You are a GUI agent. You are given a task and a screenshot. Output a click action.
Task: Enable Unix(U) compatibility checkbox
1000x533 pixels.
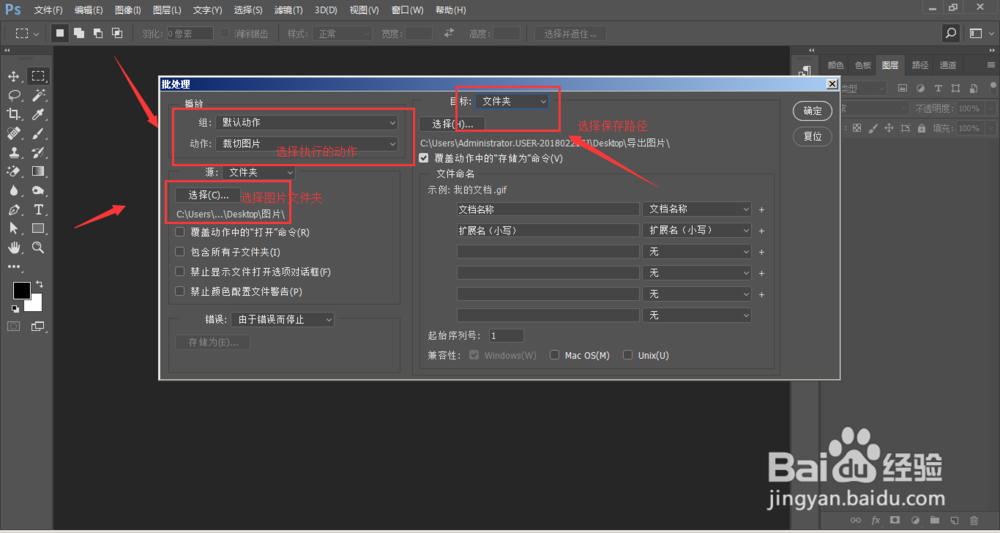(628, 355)
